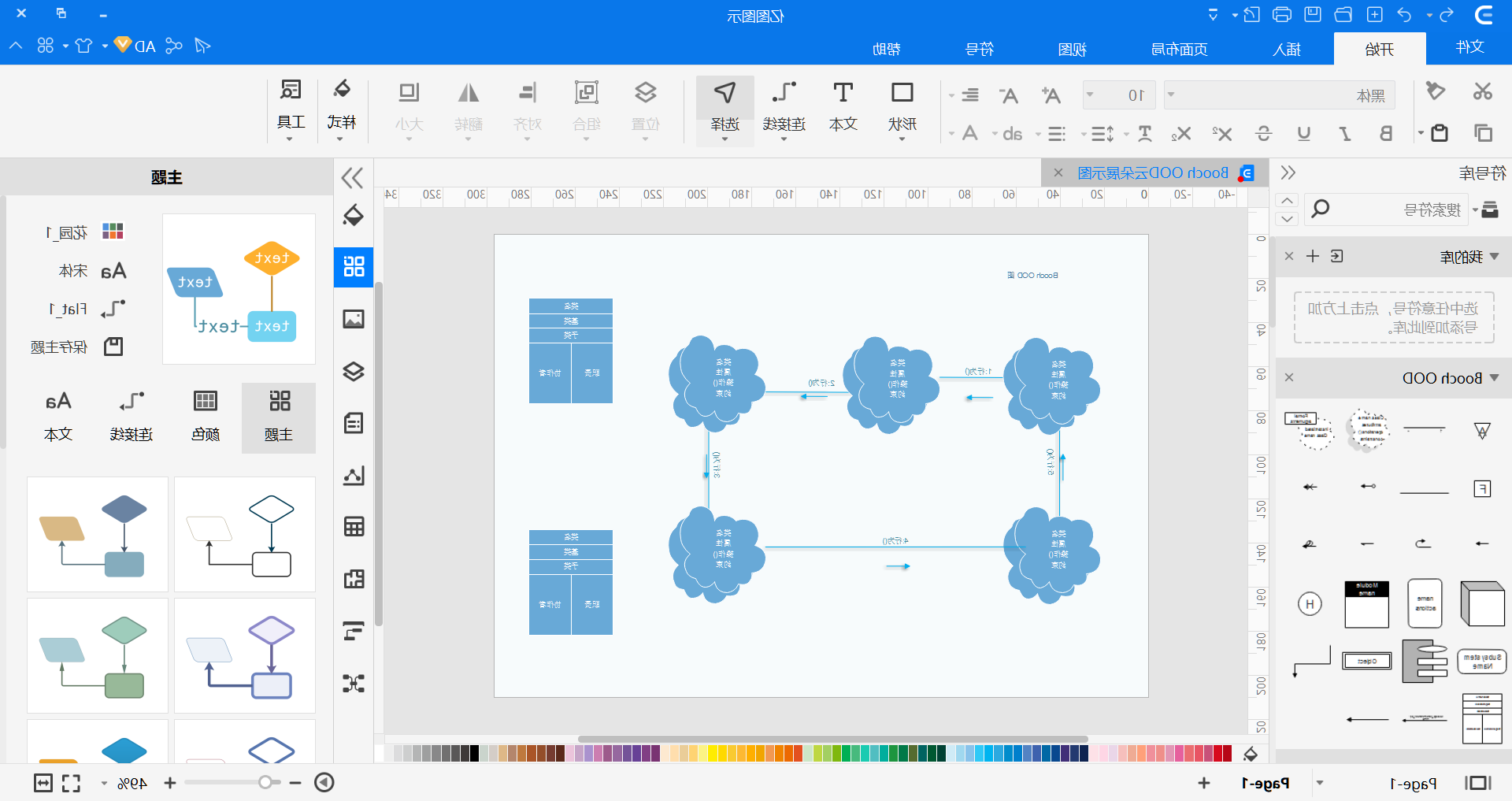Switch to the 符号 symbol tab
1512x801 pixels.
point(979,49)
